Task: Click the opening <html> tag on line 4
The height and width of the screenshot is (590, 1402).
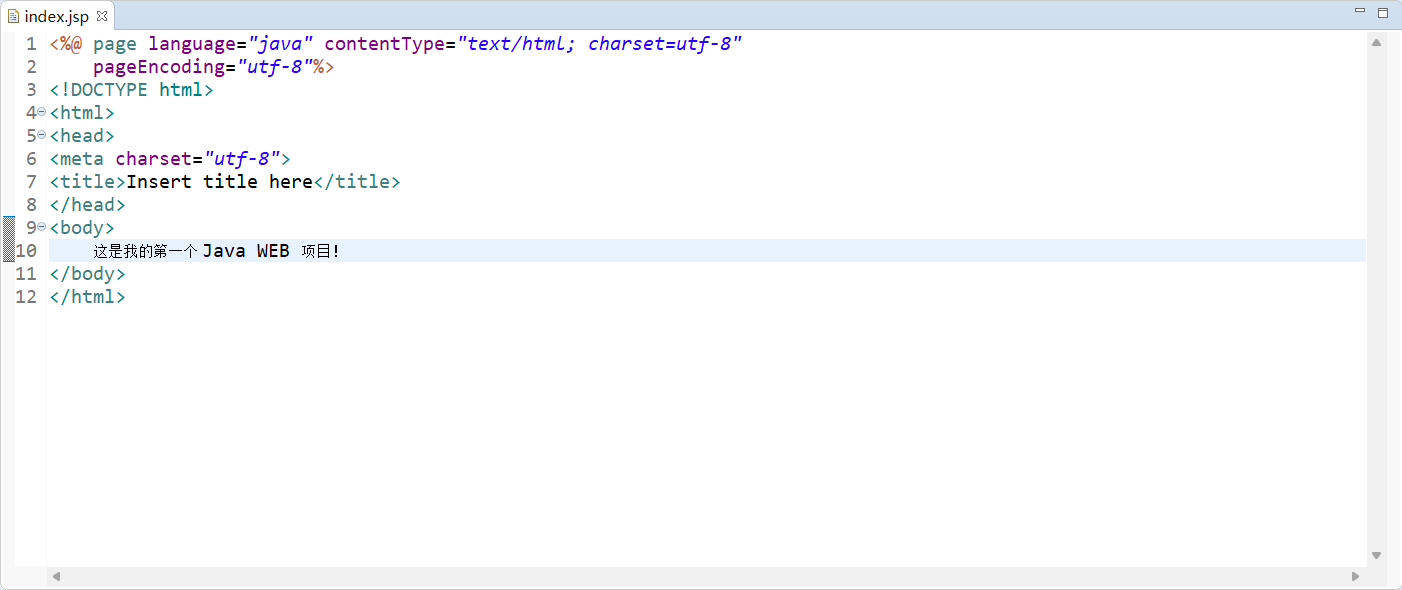Action: (82, 113)
